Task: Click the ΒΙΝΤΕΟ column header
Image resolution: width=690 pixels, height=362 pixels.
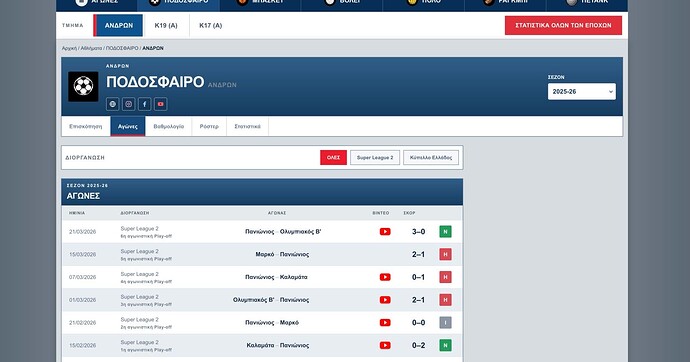Action: [381, 213]
